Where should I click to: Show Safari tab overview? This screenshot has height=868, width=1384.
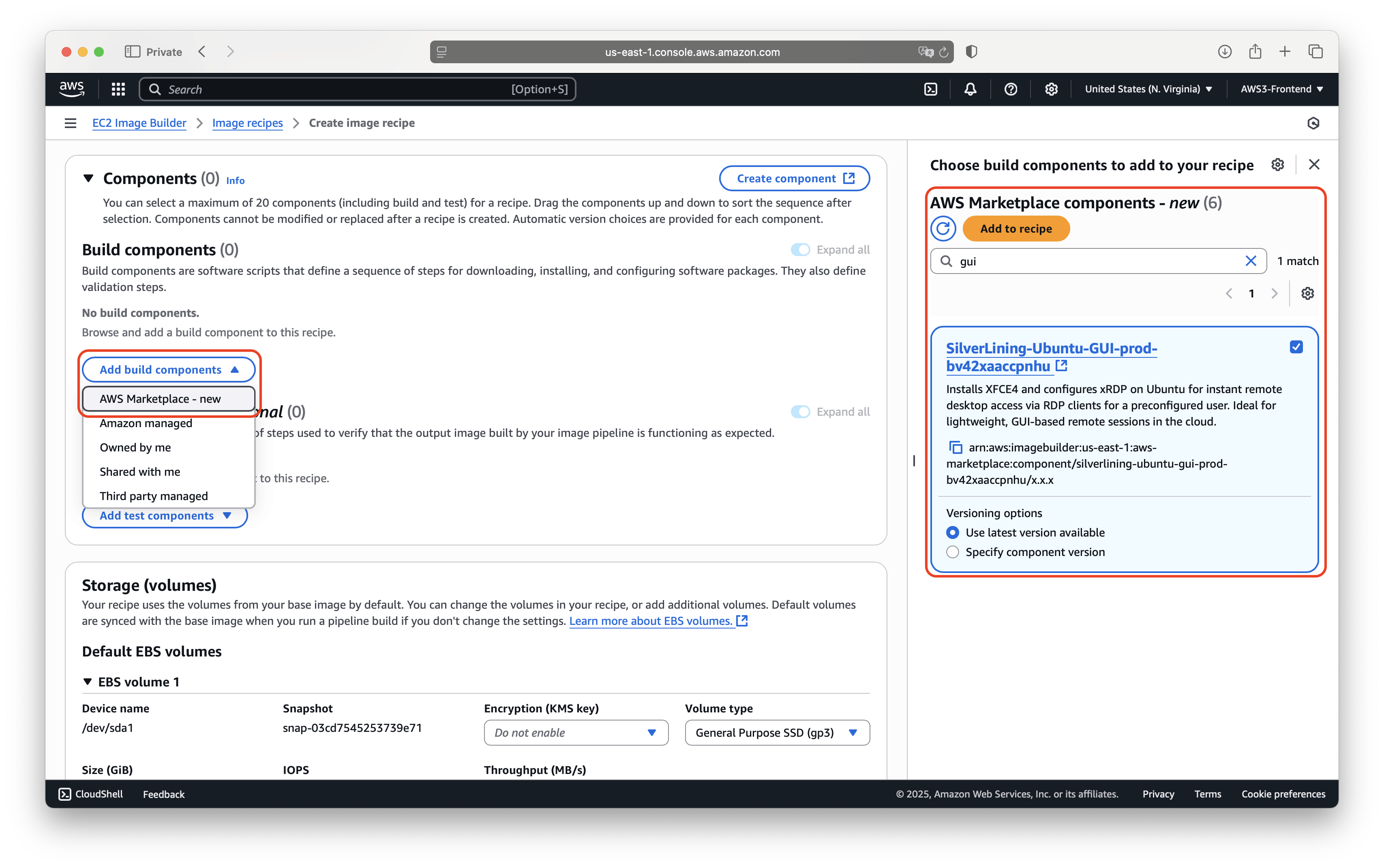1315,52
